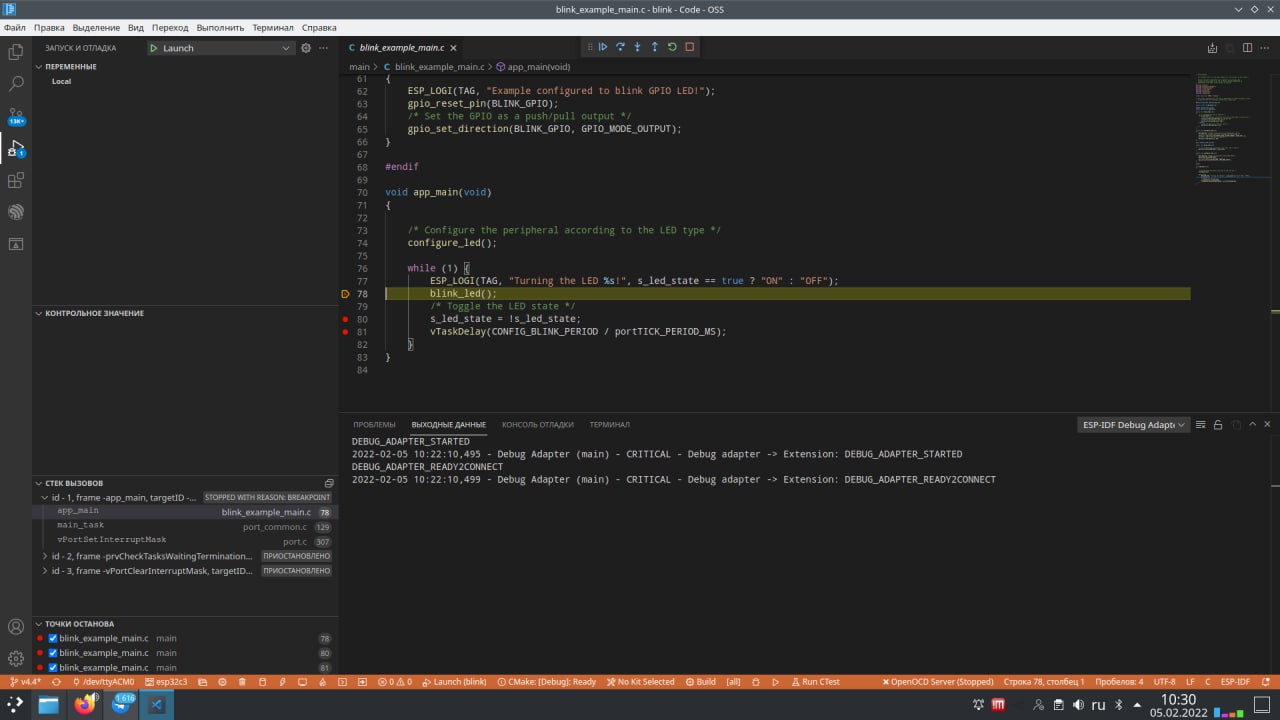This screenshot has height=720, width=1280.
Task: Toggle the breakpoint checkbox for line 81
Action: click(53, 667)
